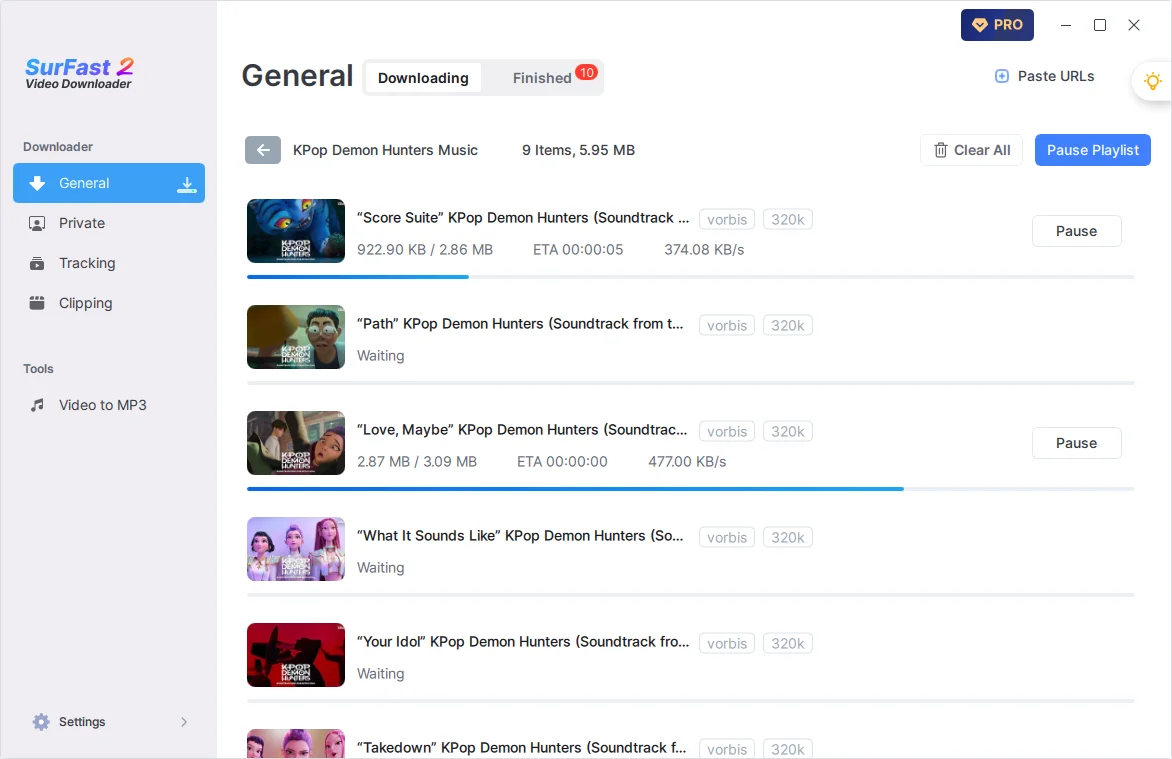Screen dimensions: 1172x759
Task: Switch to the Downloading tab
Action: 423,78
